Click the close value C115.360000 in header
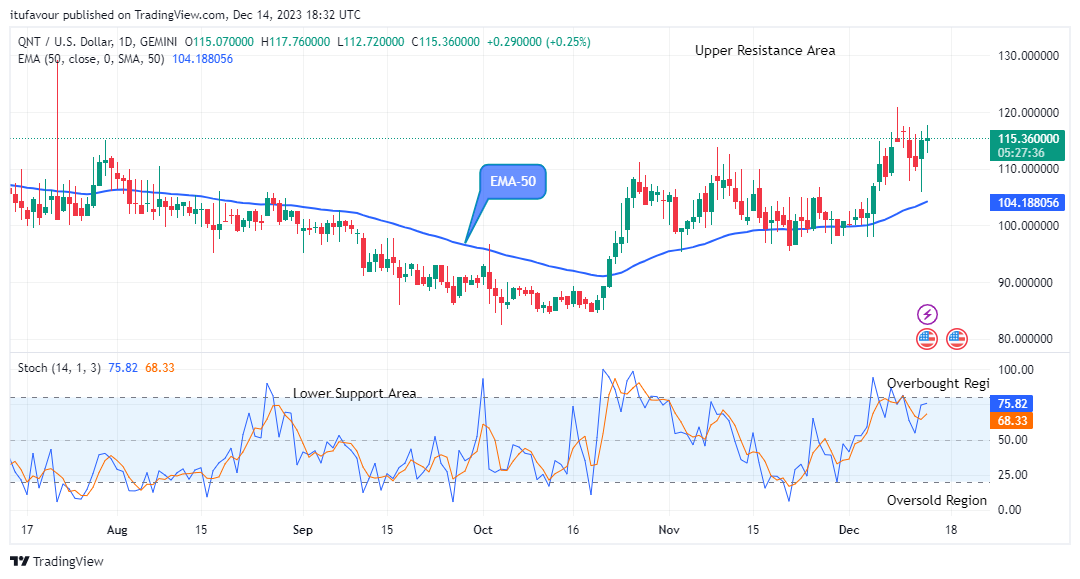Viewport: 1080px width, 579px height. [x=446, y=42]
